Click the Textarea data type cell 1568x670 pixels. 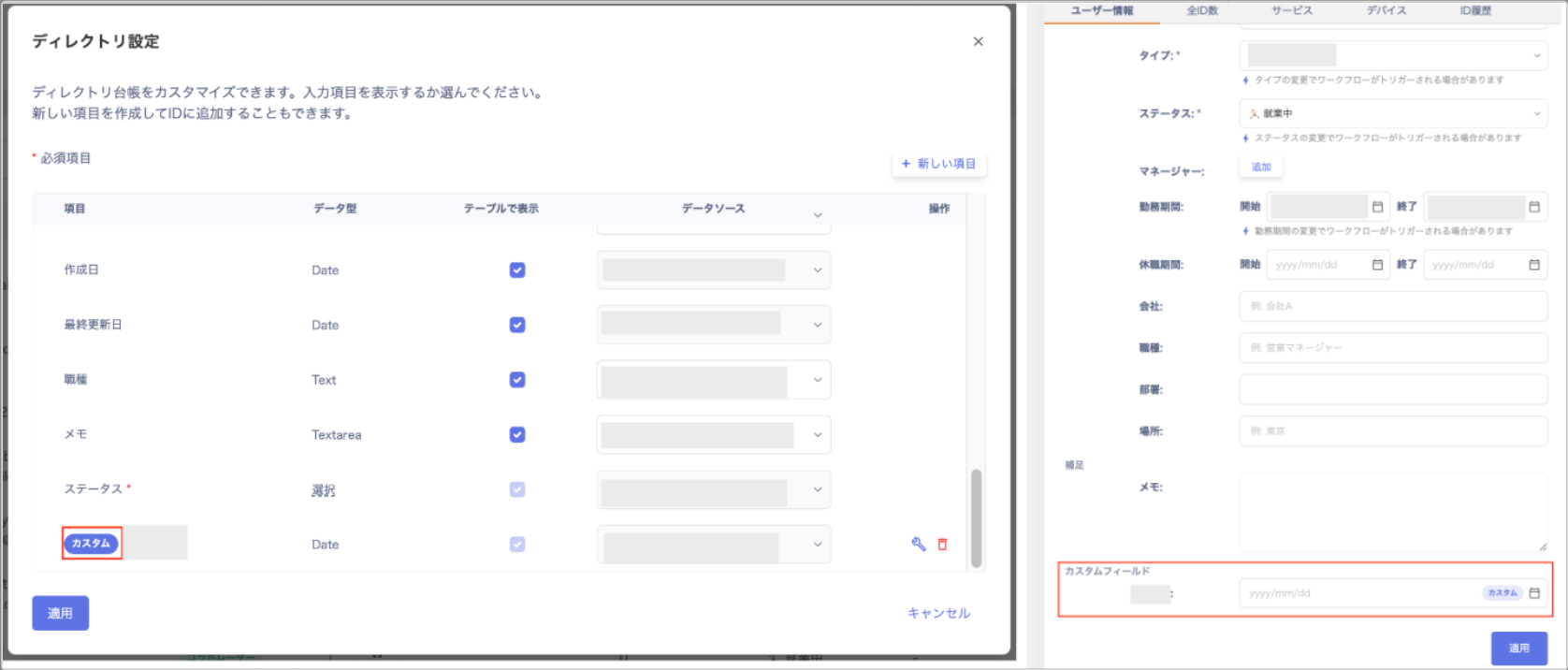tap(337, 435)
